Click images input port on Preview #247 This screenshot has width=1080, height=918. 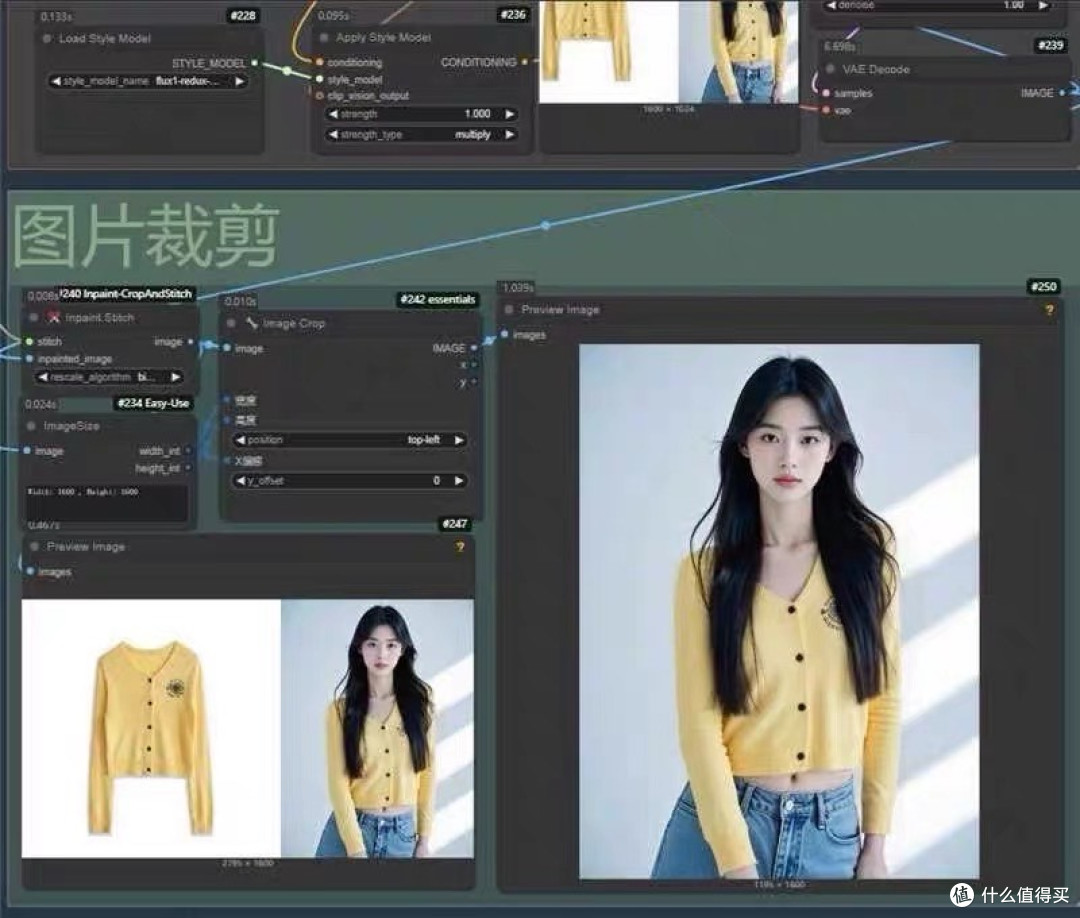click(30, 571)
